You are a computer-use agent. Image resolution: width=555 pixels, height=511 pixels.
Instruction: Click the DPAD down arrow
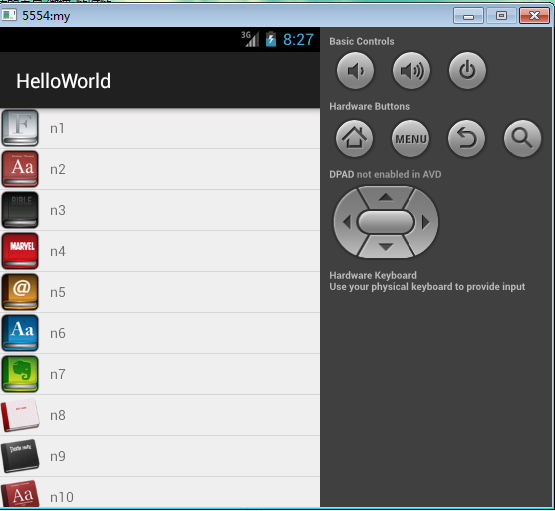pos(386,247)
